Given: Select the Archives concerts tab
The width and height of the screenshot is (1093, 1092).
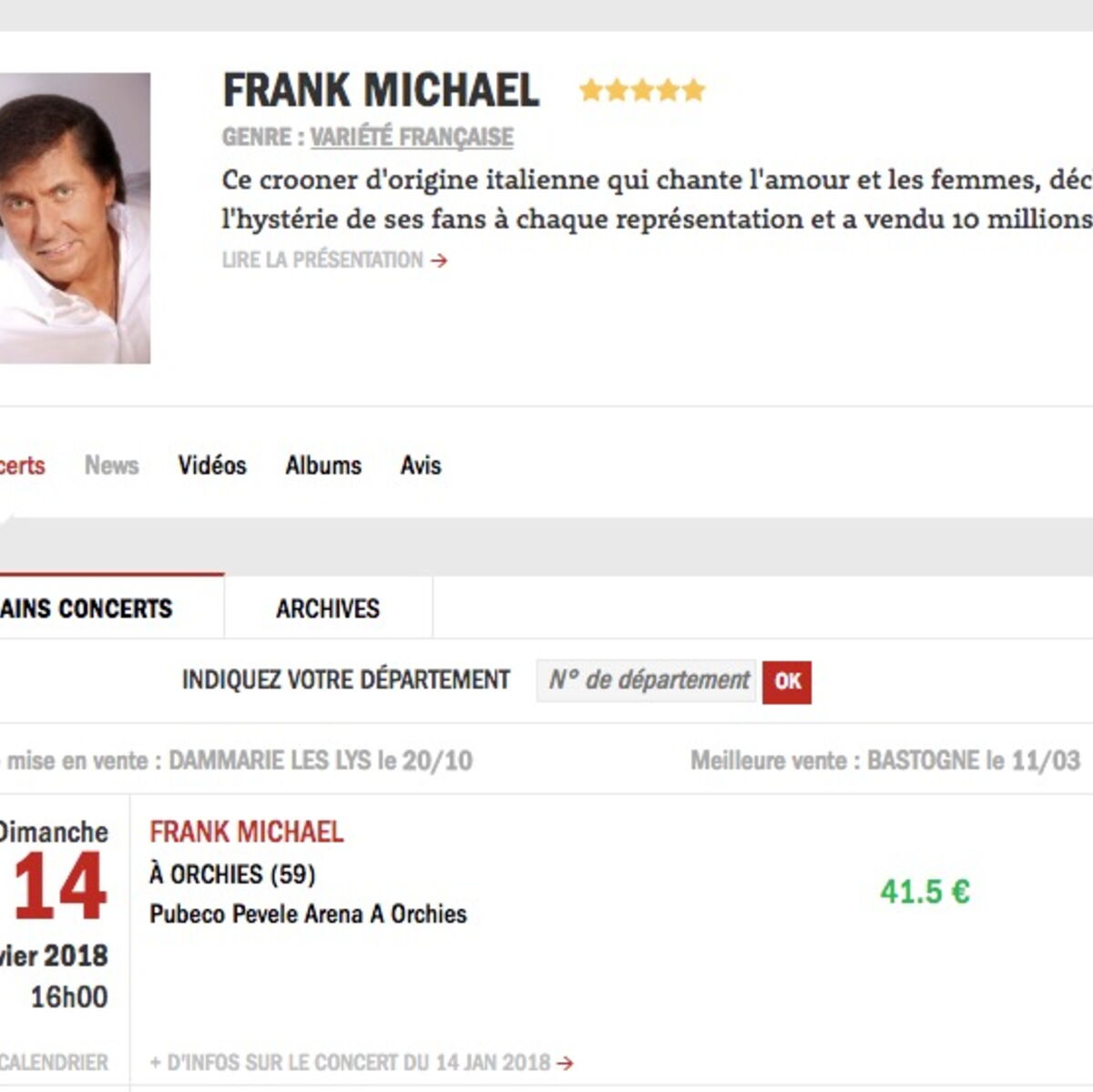Looking at the screenshot, I should click(328, 608).
